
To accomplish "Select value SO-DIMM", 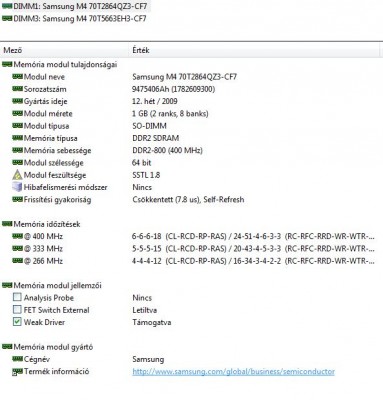I will pos(149,126).
